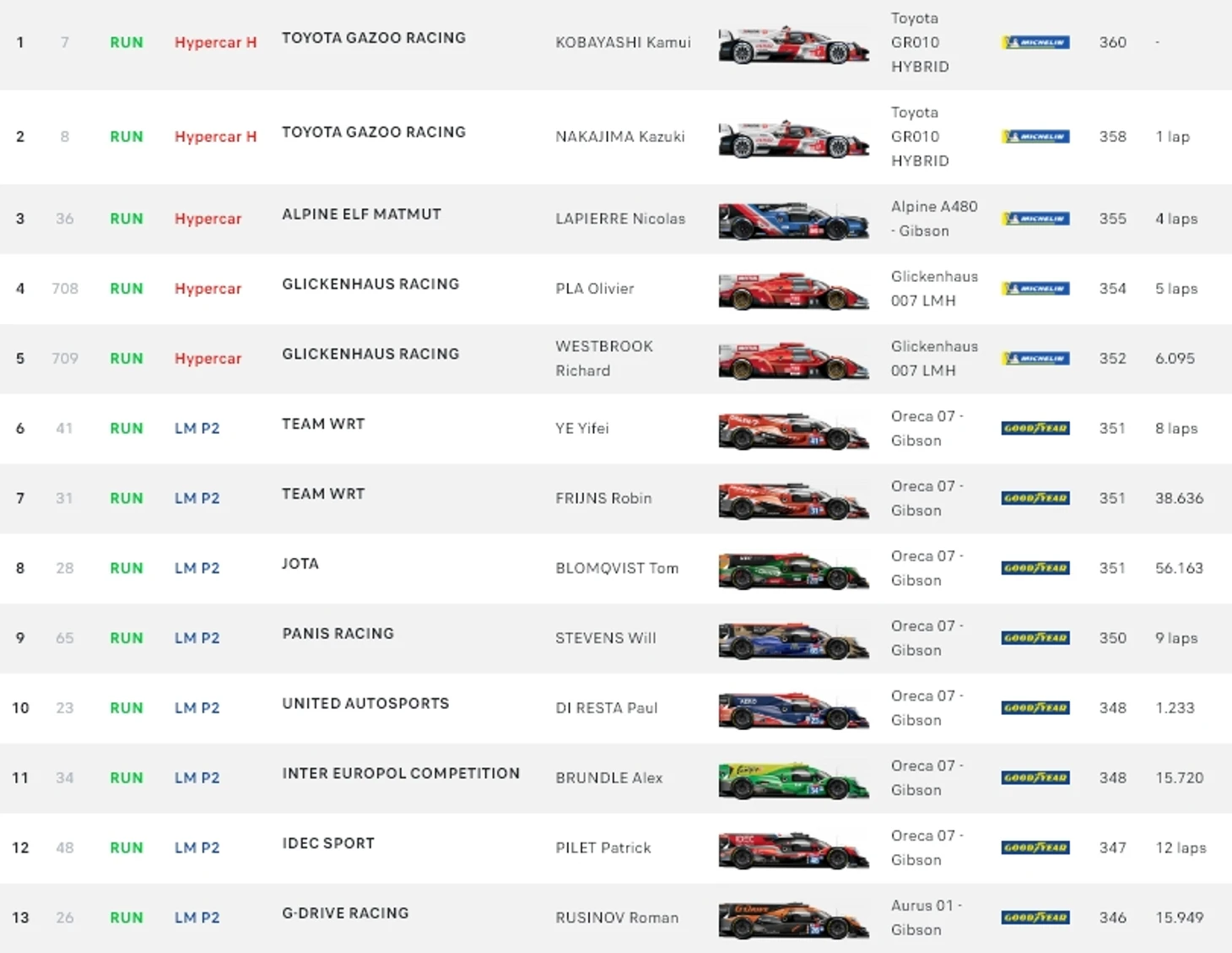Select UNITED AUTOSPORTS team name
This screenshot has width=1232, height=953.
365,704
